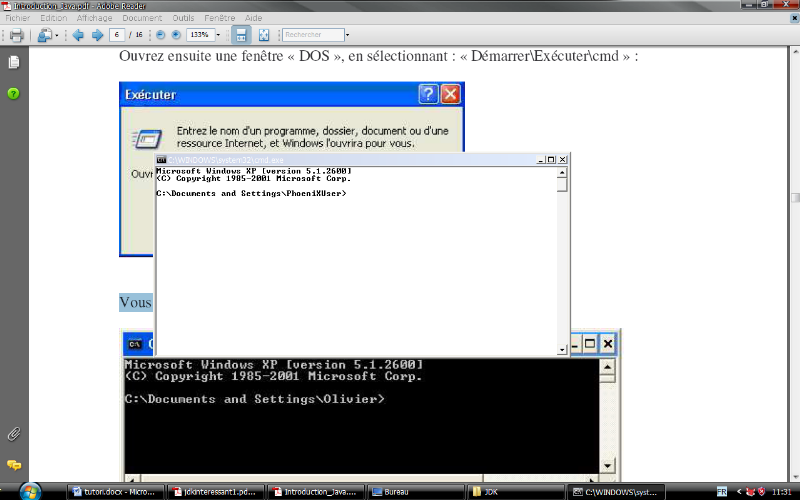Click the Windows Start orb
The image size is (800, 500).
(30, 491)
